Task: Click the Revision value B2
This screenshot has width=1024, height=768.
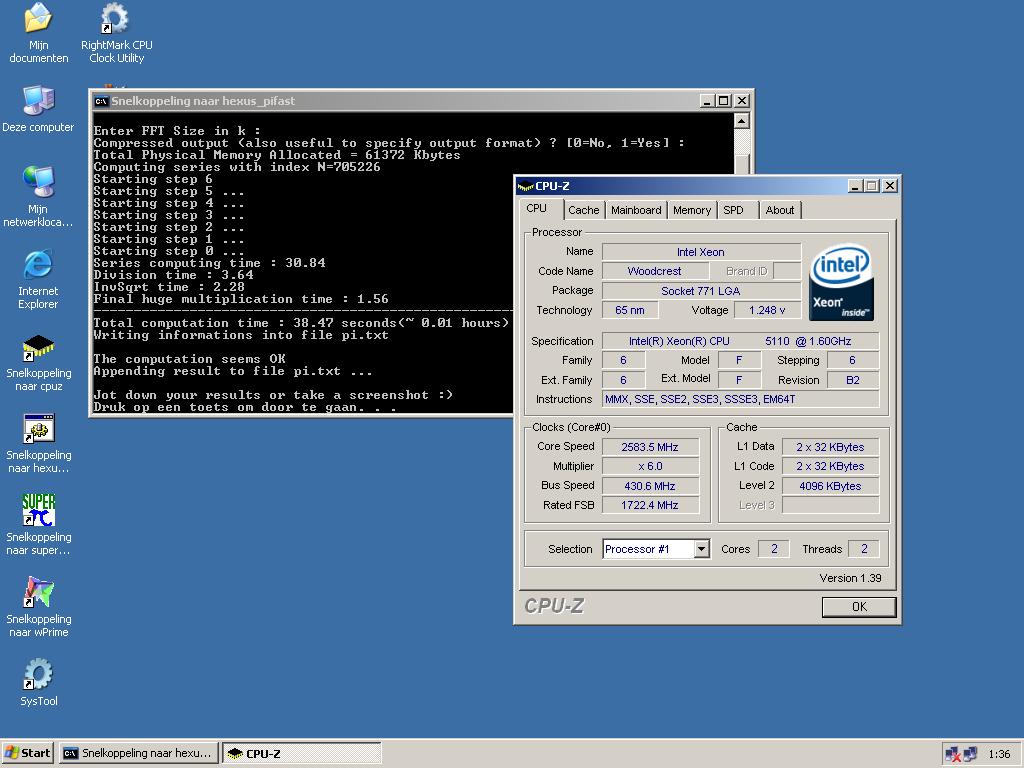Action: pyautogui.click(x=853, y=380)
